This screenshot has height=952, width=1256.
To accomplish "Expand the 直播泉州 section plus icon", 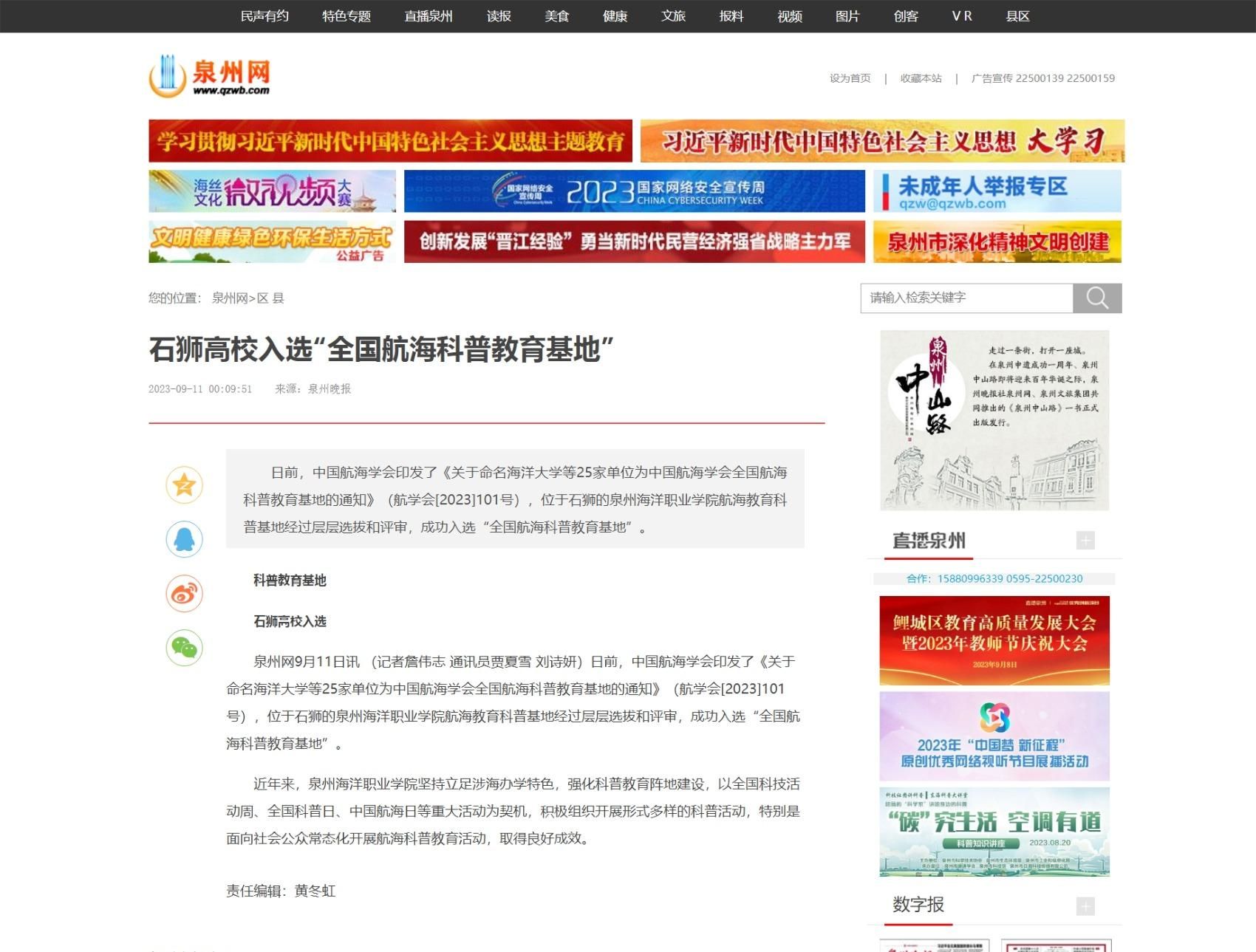I will click(1085, 541).
